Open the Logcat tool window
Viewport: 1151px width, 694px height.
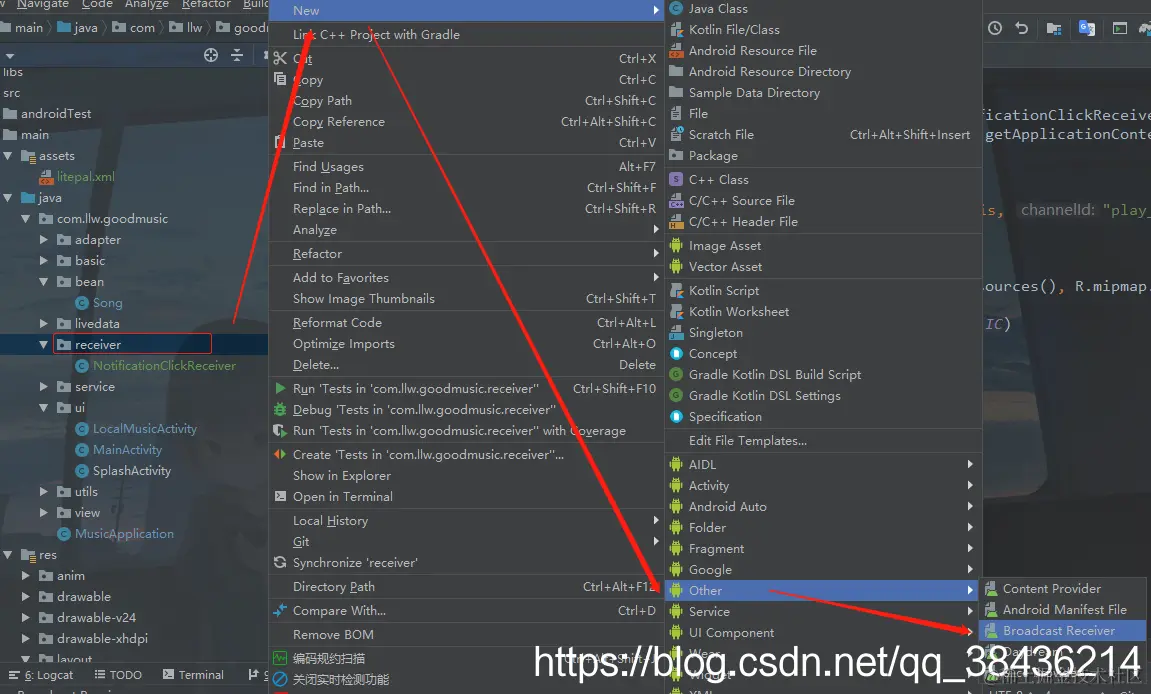41,675
